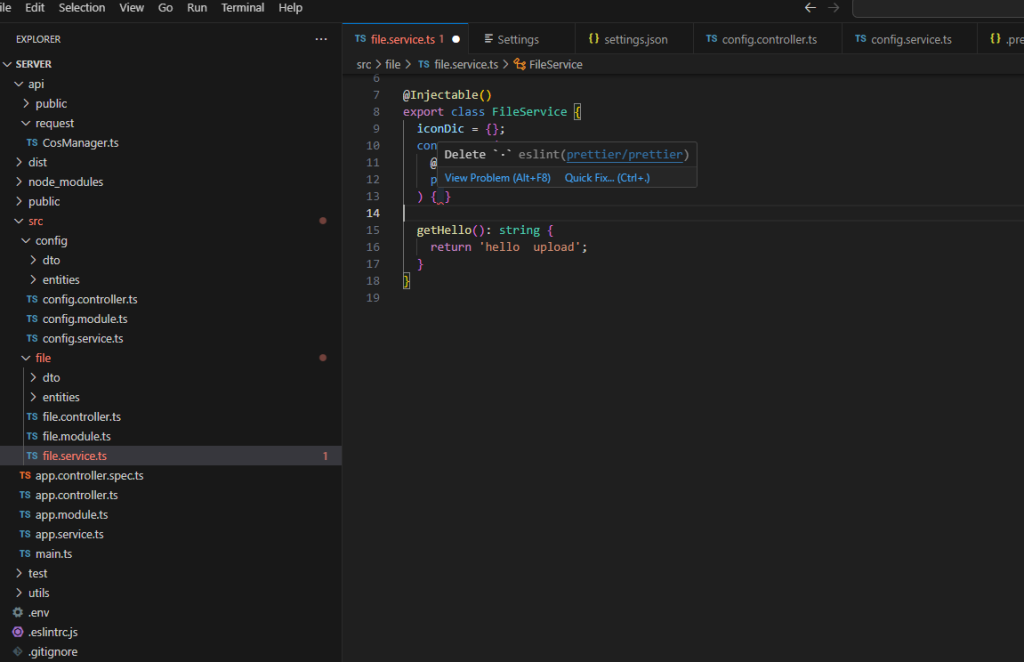Open the Explorer More Actions ellipsis

[x=321, y=39]
